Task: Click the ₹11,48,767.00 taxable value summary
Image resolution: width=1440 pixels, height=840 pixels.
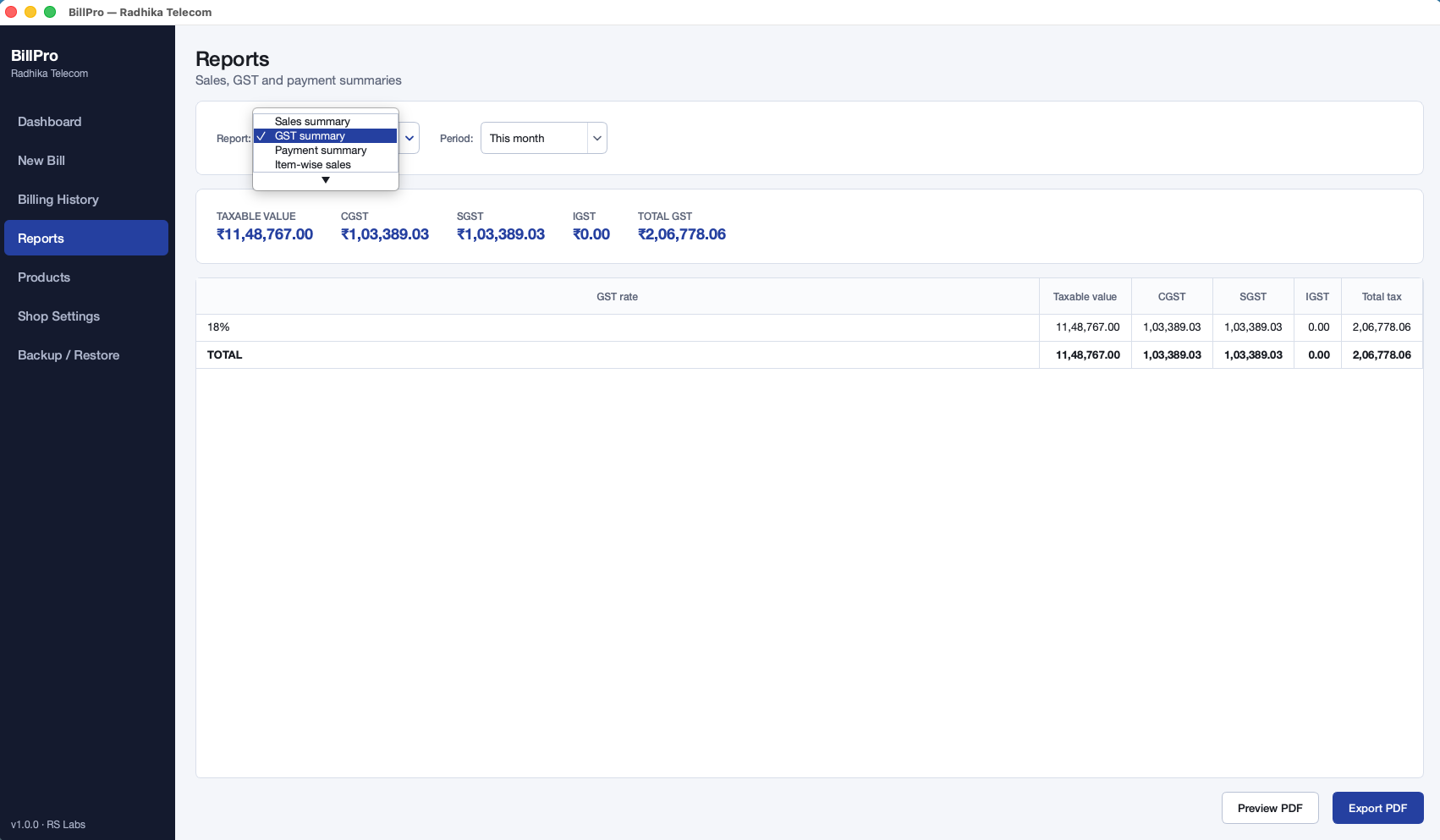Action: click(265, 234)
